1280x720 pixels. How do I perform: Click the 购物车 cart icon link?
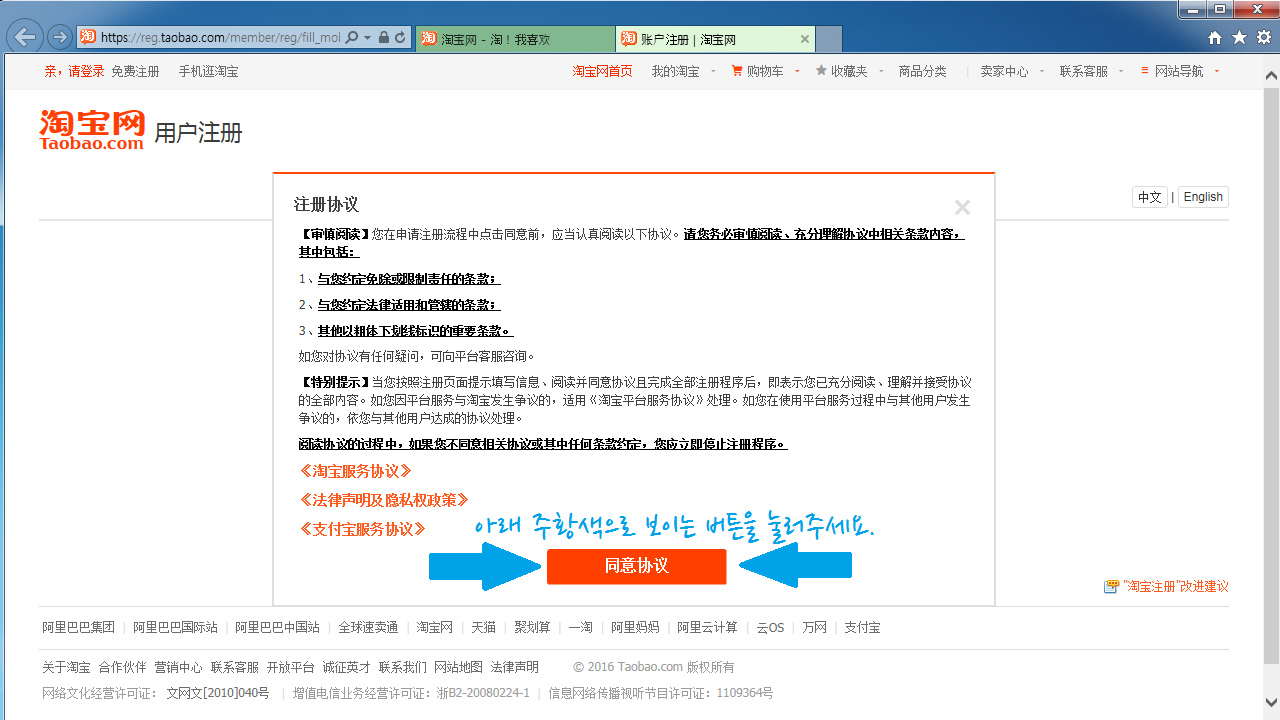(x=737, y=71)
